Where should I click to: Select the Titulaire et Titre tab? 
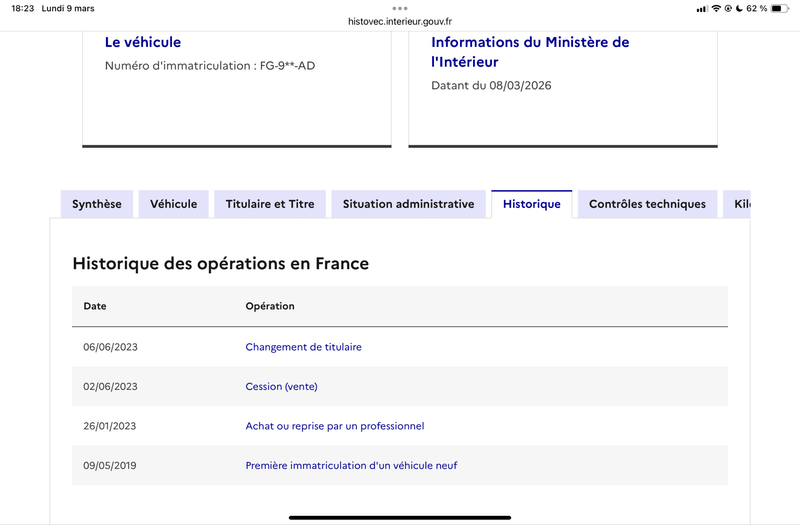point(270,204)
